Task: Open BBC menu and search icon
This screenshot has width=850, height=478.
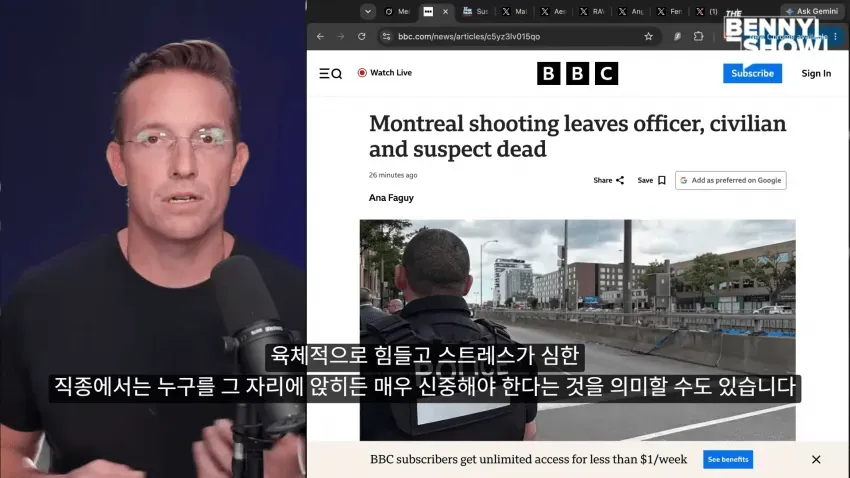Action: point(330,73)
